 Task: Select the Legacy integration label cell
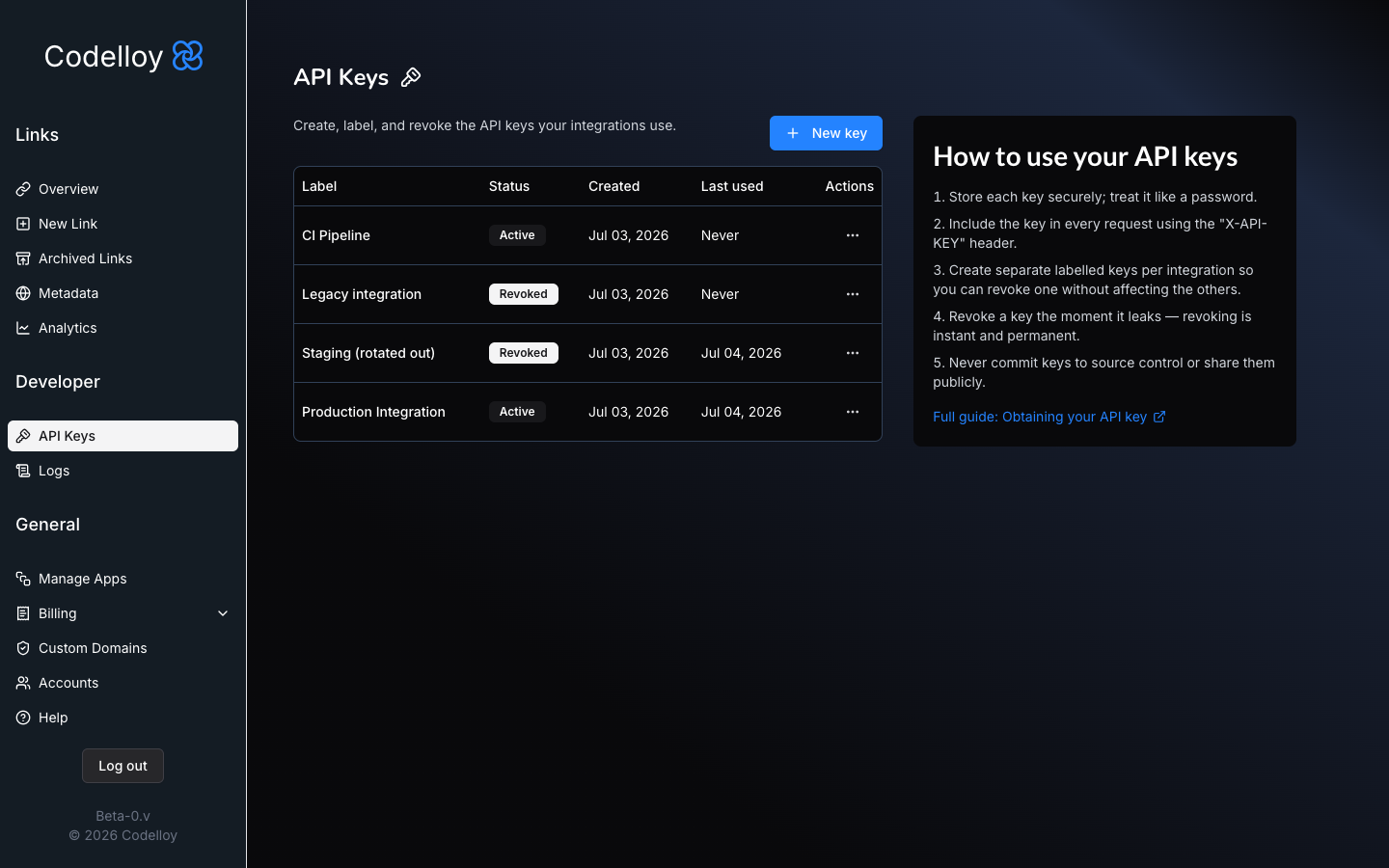click(x=362, y=294)
